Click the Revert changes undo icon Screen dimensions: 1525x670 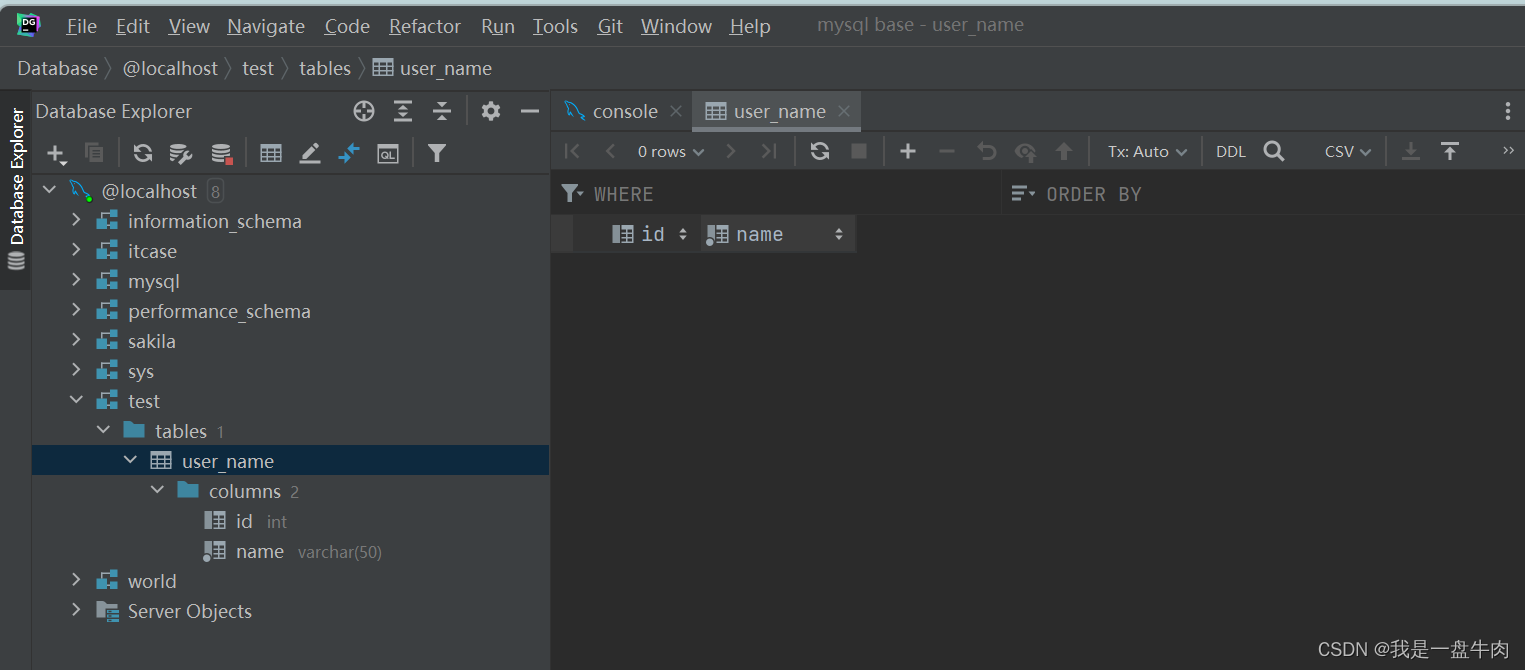(986, 151)
